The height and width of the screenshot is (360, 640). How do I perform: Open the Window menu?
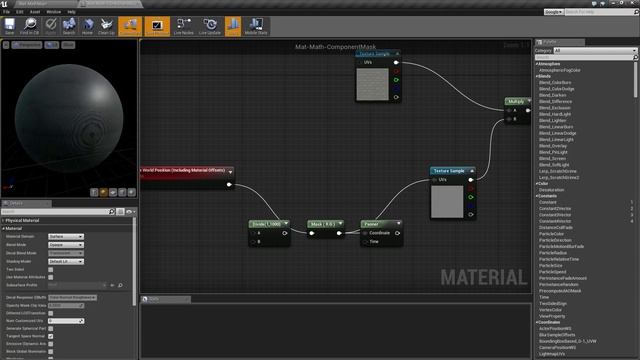coord(53,12)
